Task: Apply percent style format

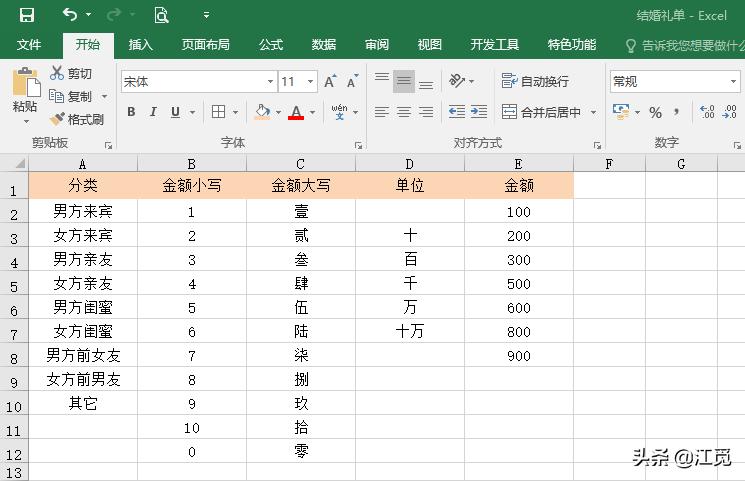Action: point(656,113)
